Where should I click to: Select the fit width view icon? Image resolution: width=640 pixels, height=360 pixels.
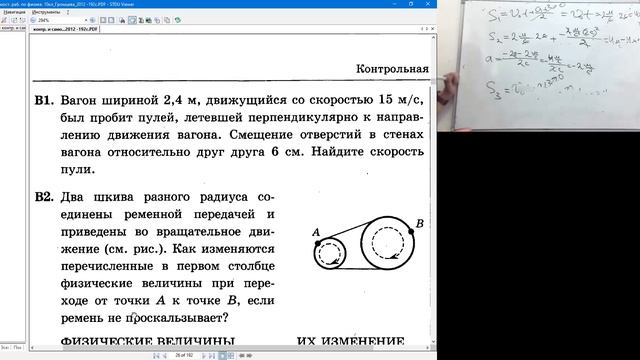(111, 20)
